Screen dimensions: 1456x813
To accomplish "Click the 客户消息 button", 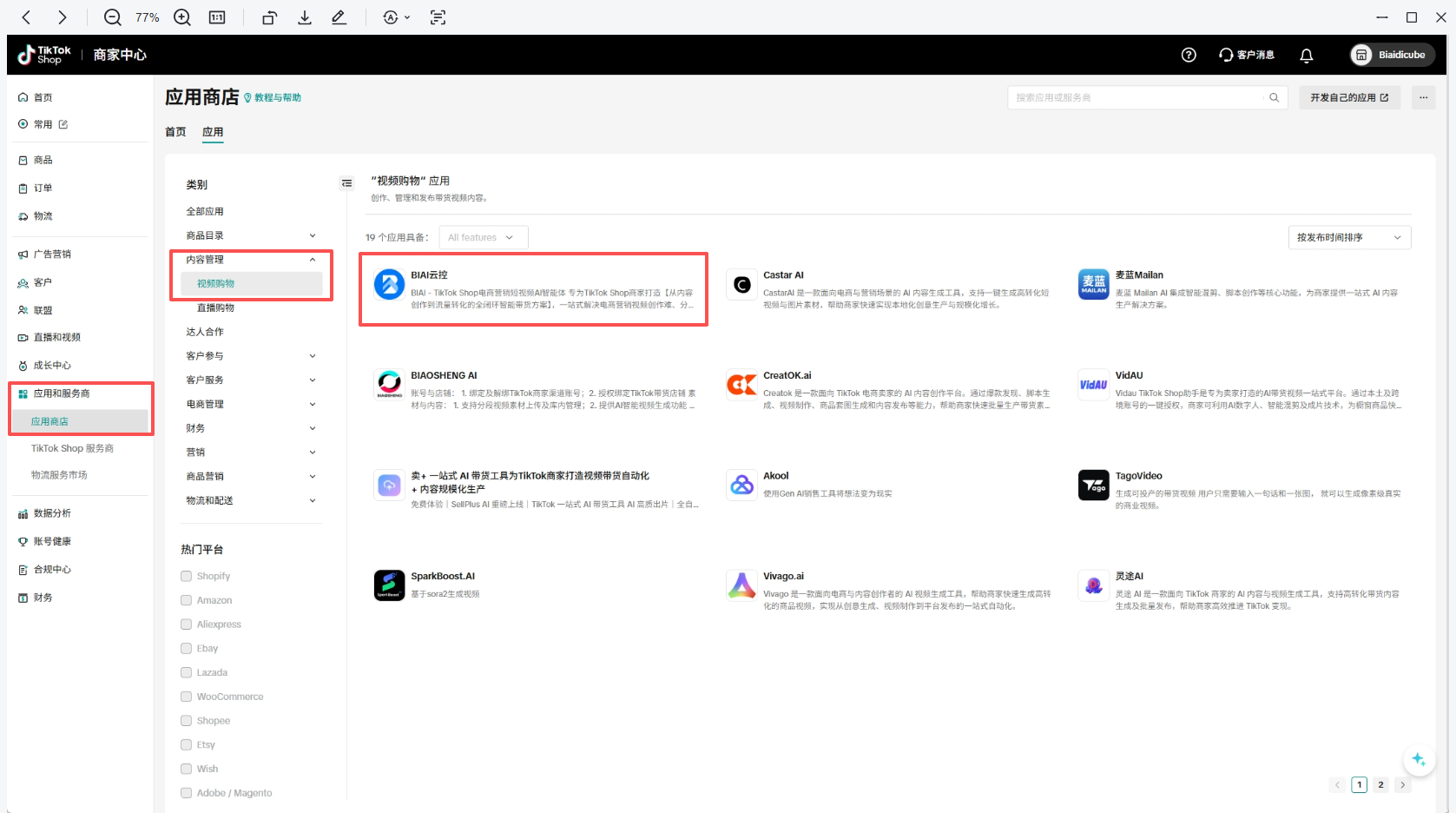I will click(1247, 55).
